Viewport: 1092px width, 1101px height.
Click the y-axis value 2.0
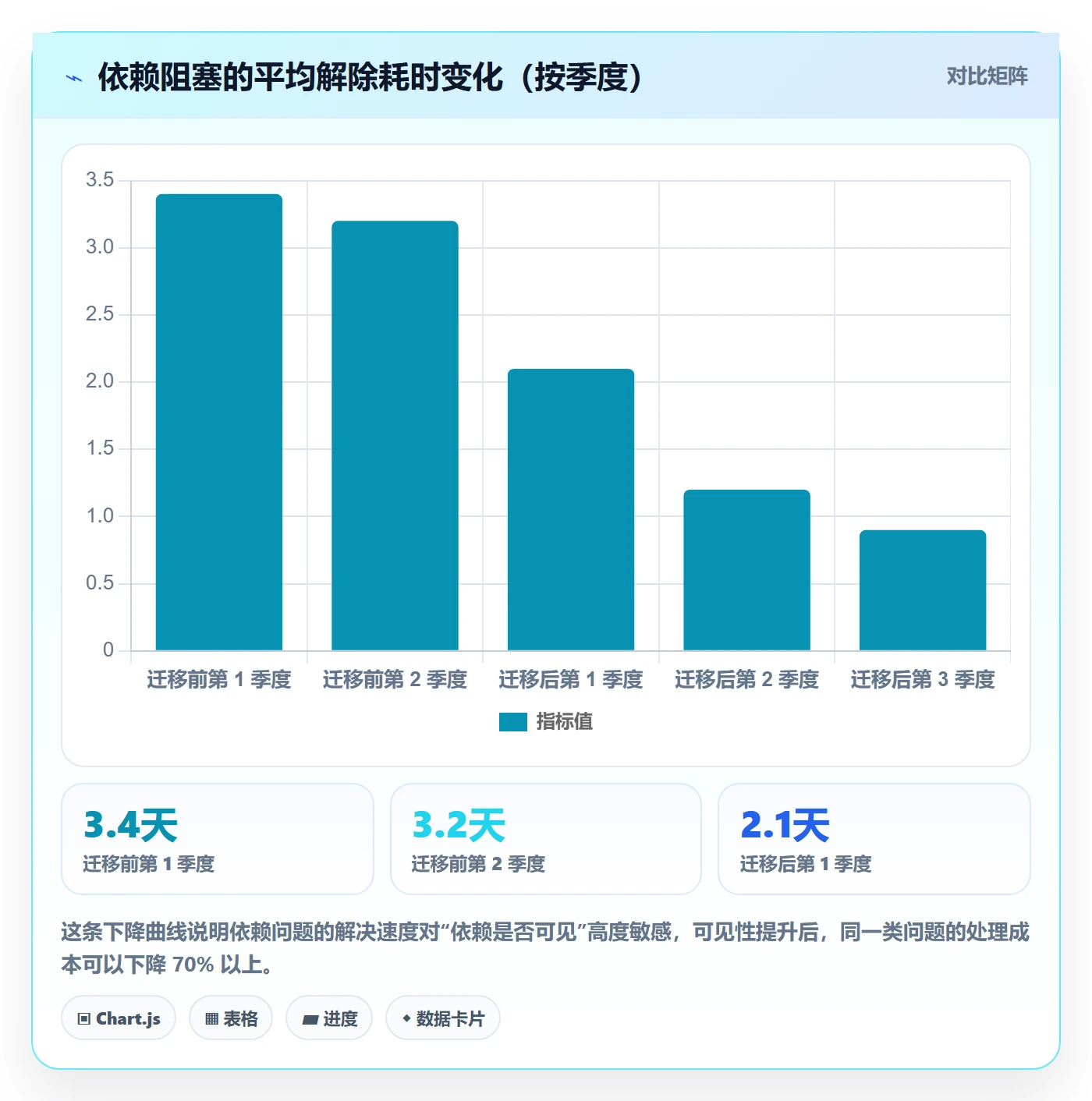[100, 381]
